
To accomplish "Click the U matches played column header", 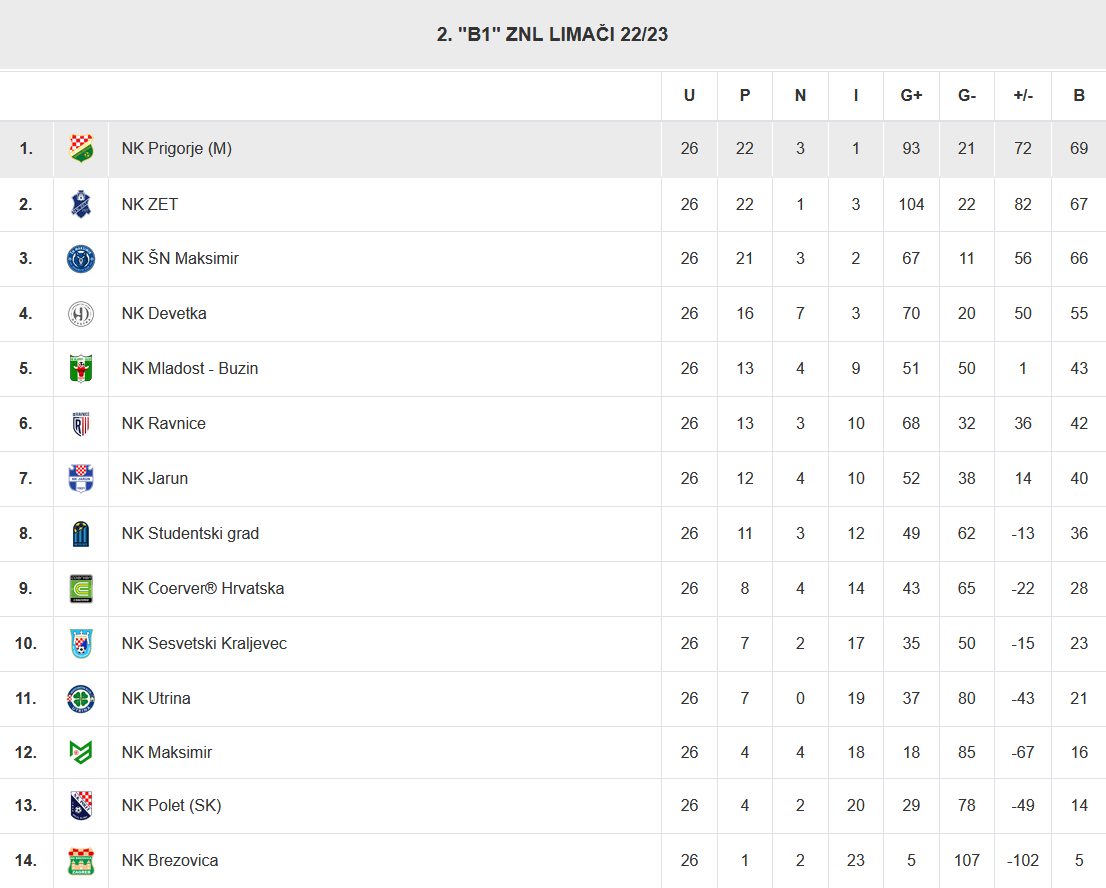I will pos(689,95).
